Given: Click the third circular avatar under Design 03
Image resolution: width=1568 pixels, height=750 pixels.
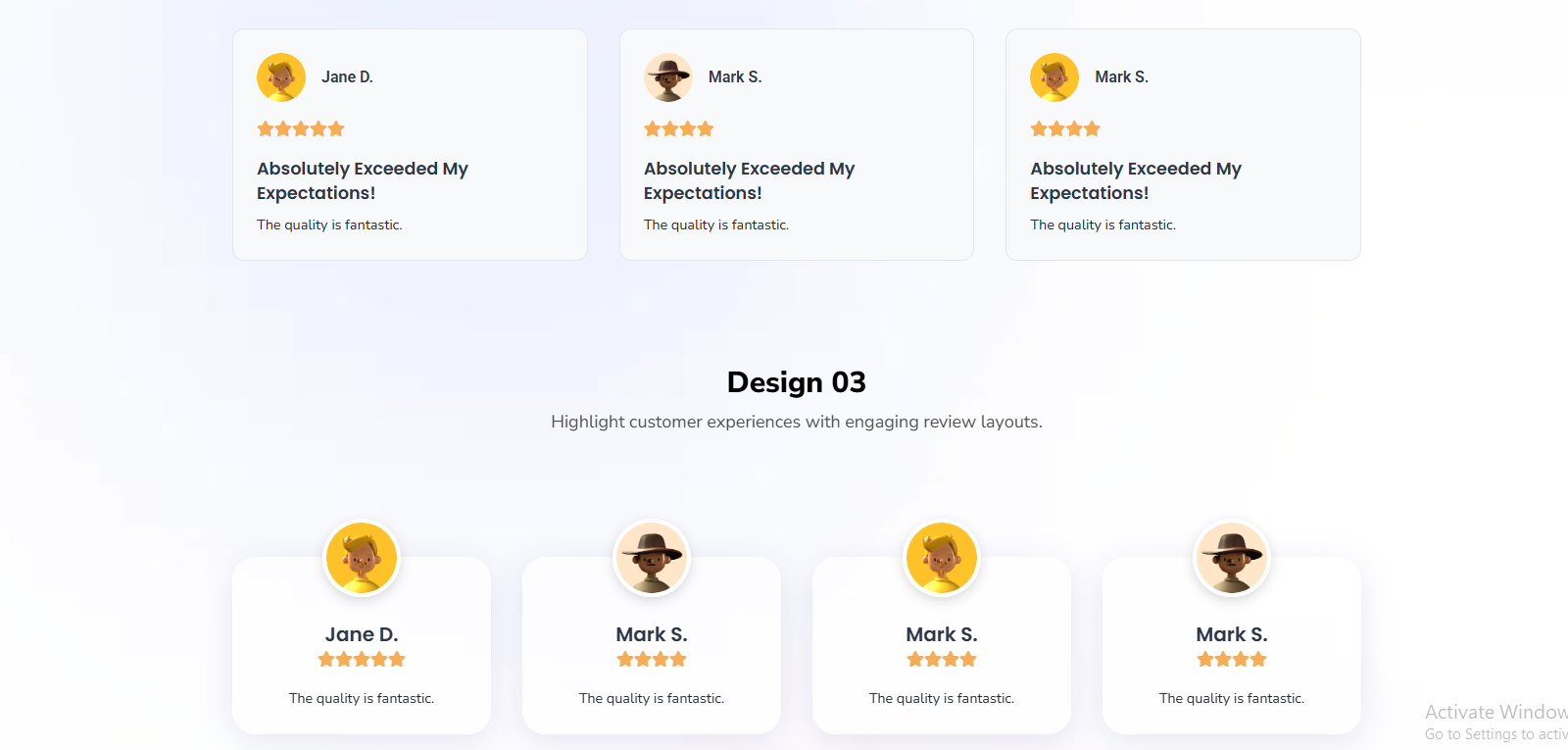Looking at the screenshot, I should 941,557.
